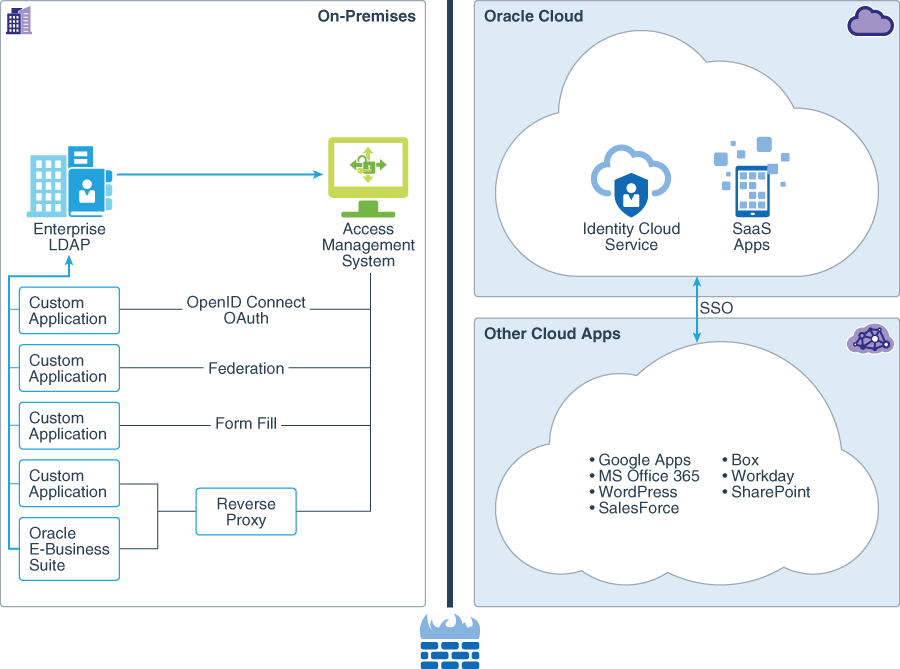This screenshot has height=669, width=900.
Task: Click the purple cloud icon in Oracle Cloud header
Action: (x=869, y=20)
